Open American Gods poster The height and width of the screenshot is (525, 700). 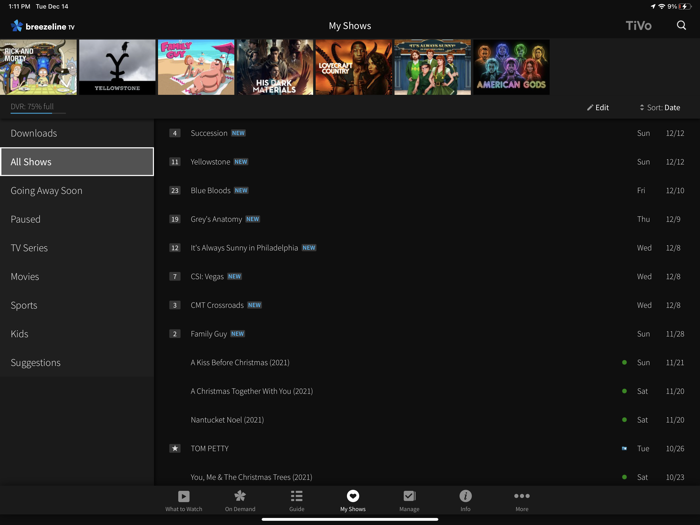(x=512, y=67)
